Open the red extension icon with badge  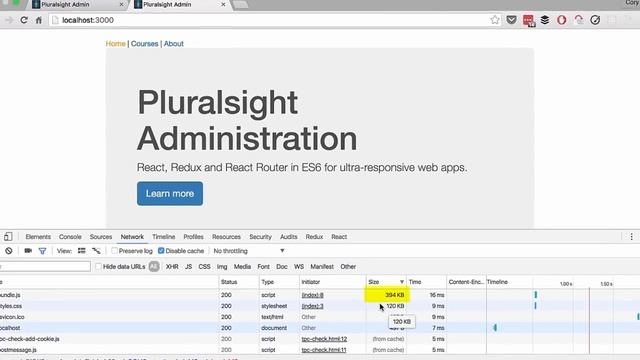click(x=528, y=20)
